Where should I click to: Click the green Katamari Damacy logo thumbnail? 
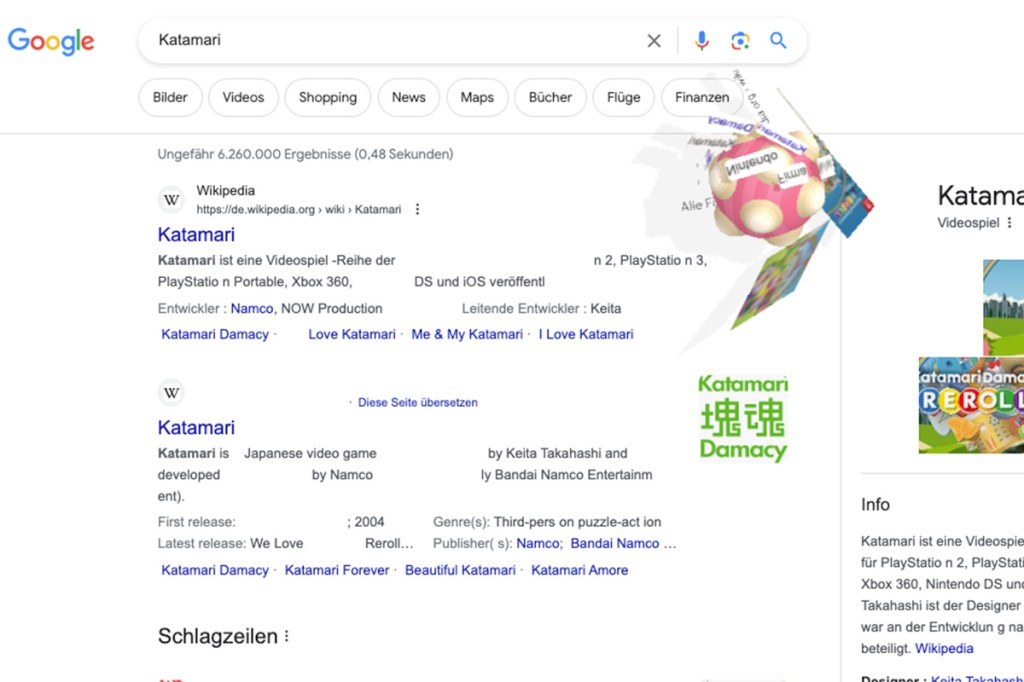(x=743, y=418)
